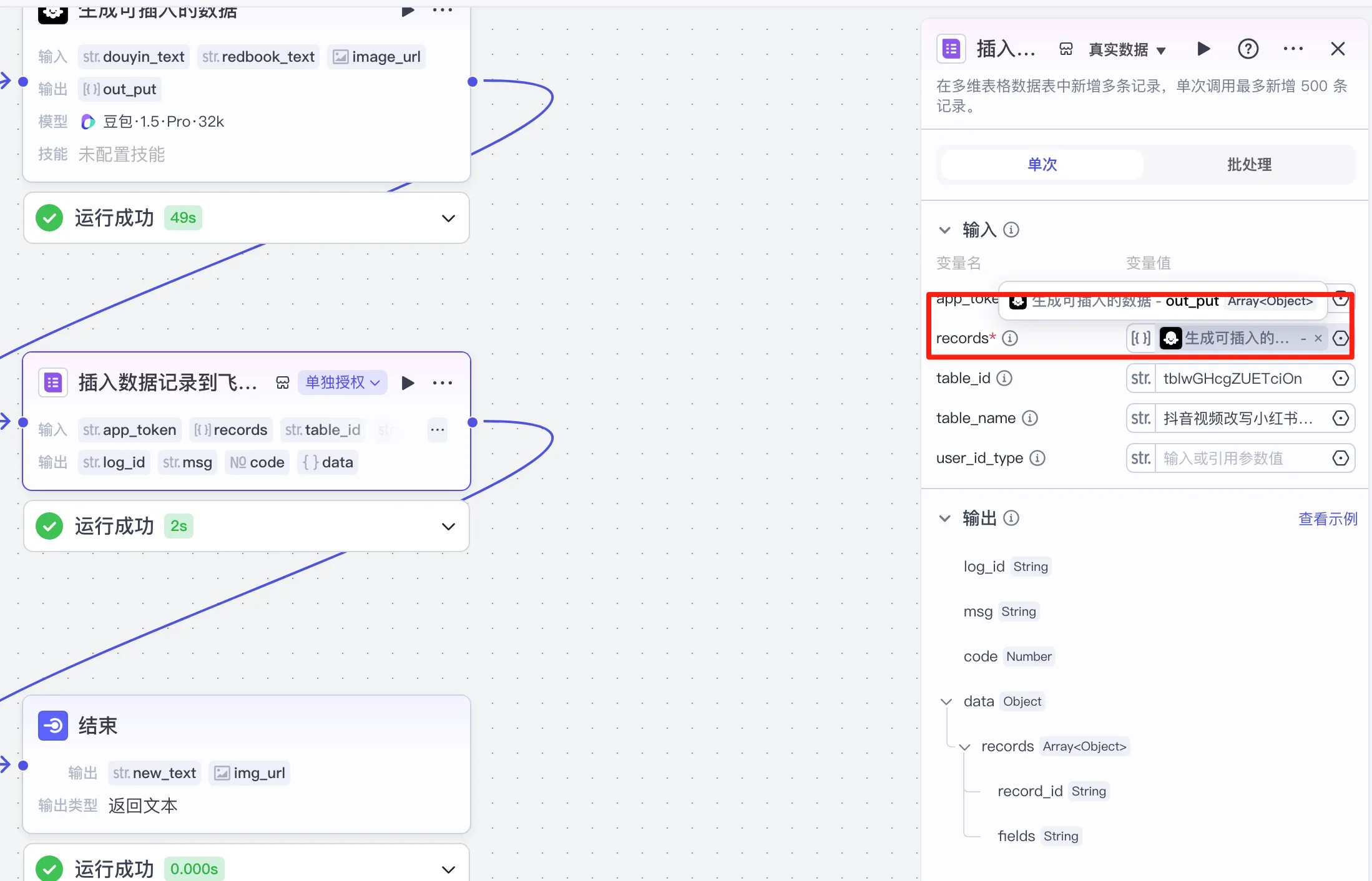The height and width of the screenshot is (881, 1372).
Task: Expand 运行成功 49s result panel
Action: pos(448,218)
